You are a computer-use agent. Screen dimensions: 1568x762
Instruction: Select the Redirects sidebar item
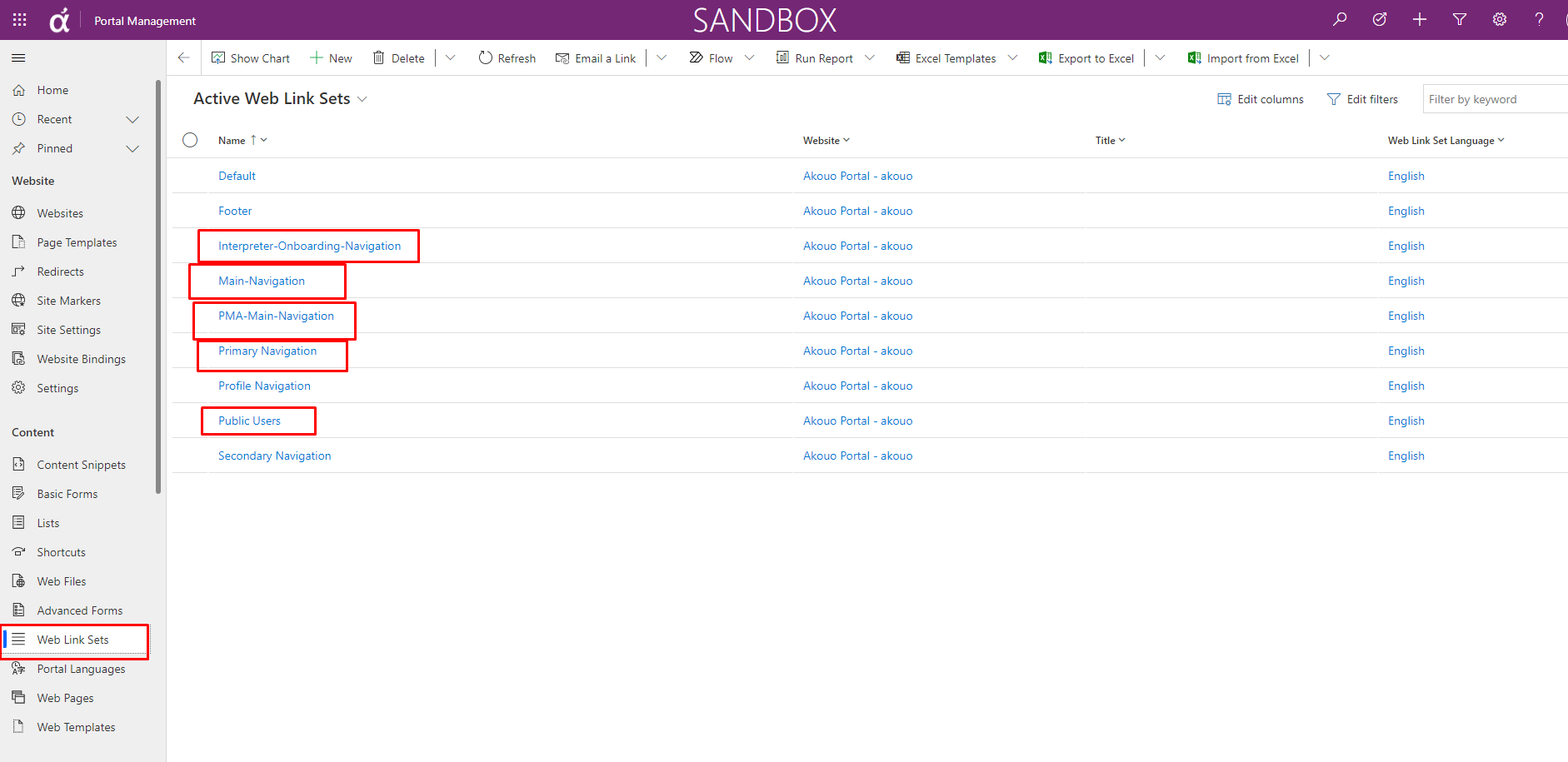[60, 271]
